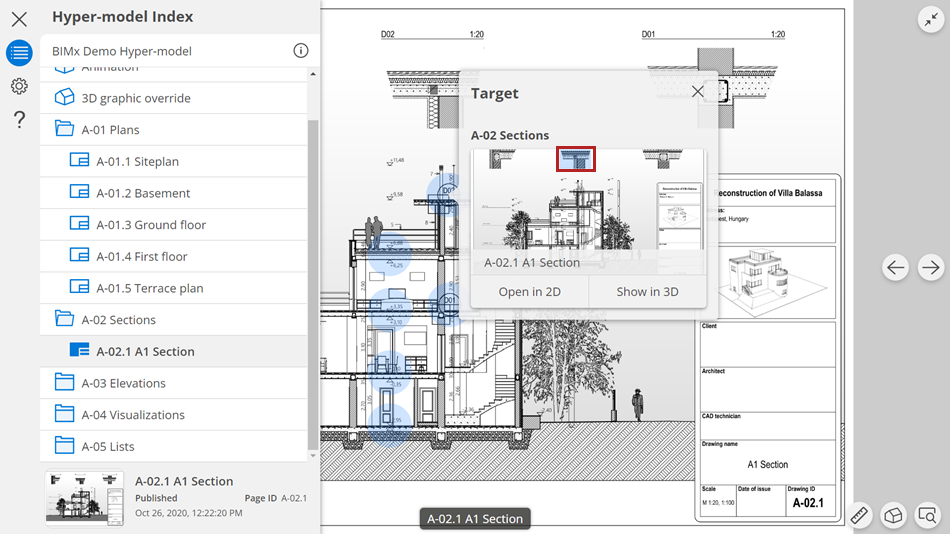The image size is (950, 534).
Task: Expand the A-03 Elevations folder
Action: tap(174, 383)
